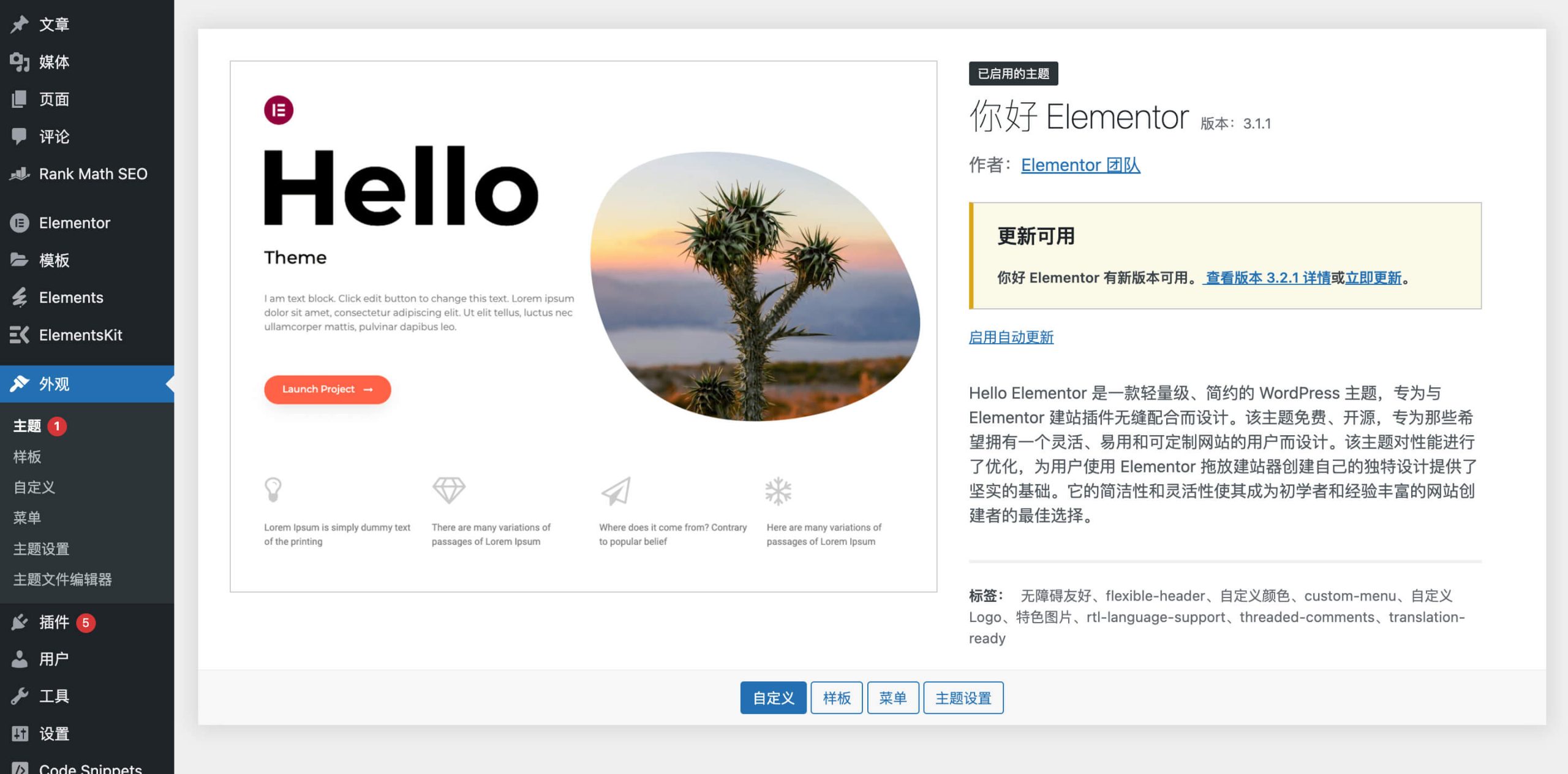Click the Hello heading in theme screenshot
Screen dimensions: 1568x774
pyautogui.click(x=401, y=186)
